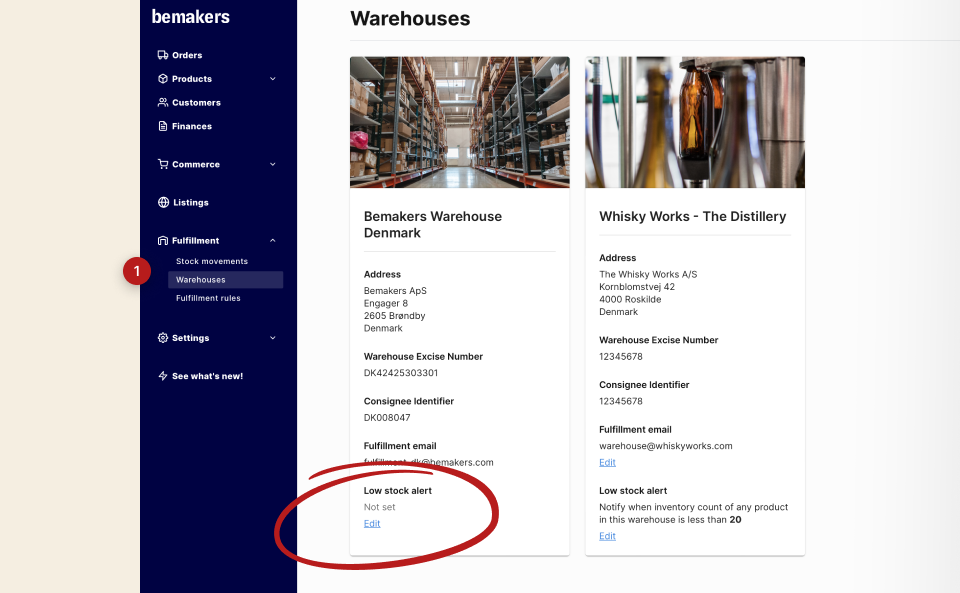Click Whisky Works - The Distillery title
The image size is (960, 593).
click(x=692, y=217)
